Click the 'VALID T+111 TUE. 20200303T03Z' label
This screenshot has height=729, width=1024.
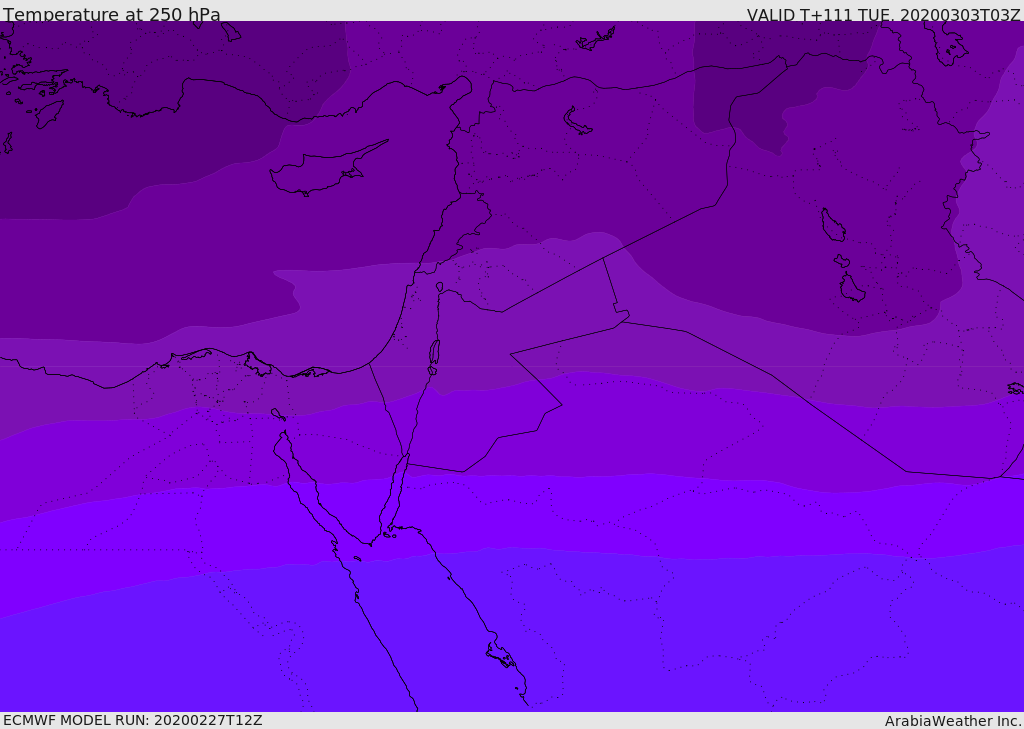(884, 14)
